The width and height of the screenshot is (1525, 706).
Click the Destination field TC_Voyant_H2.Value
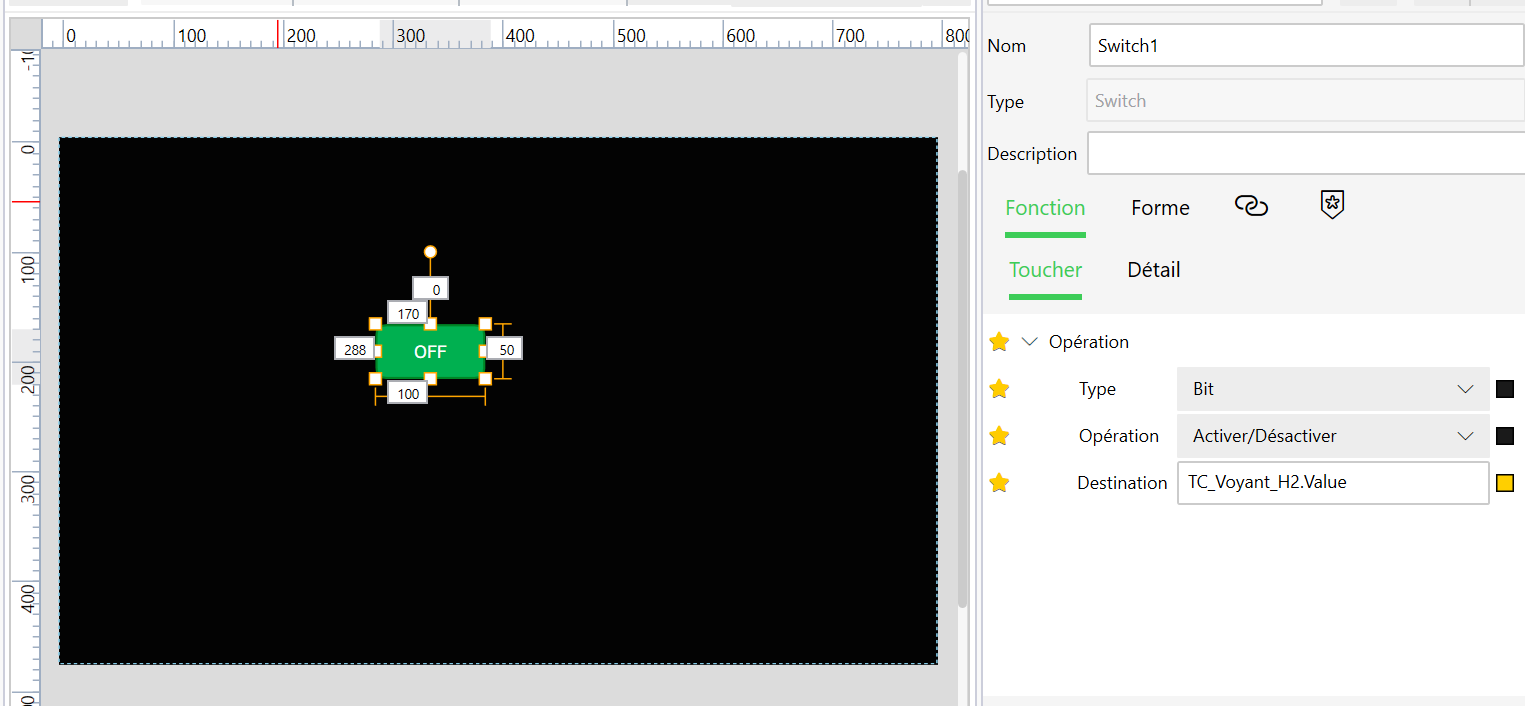pyautogui.click(x=1332, y=483)
